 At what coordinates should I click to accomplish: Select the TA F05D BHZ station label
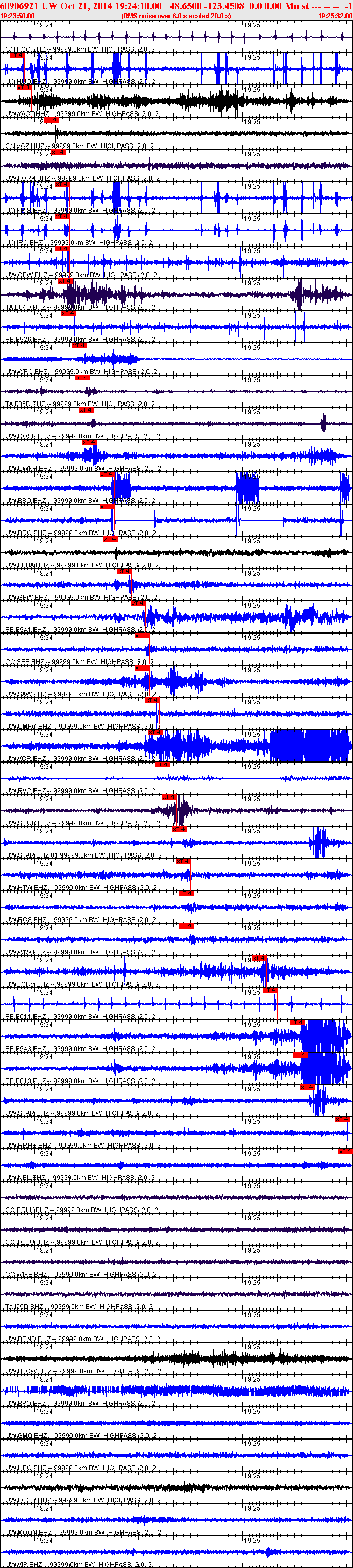(x=81, y=404)
